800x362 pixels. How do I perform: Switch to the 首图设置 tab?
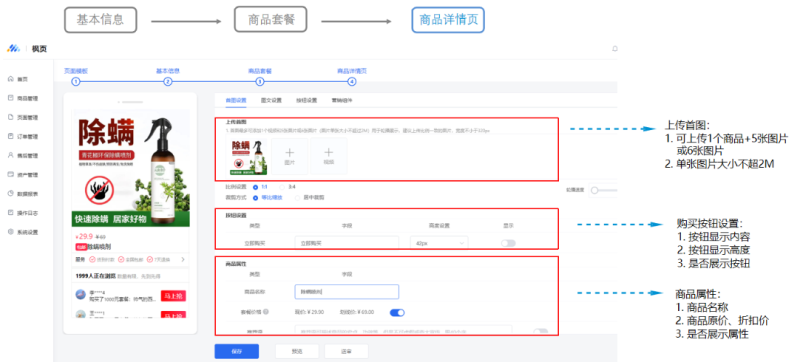click(236, 100)
